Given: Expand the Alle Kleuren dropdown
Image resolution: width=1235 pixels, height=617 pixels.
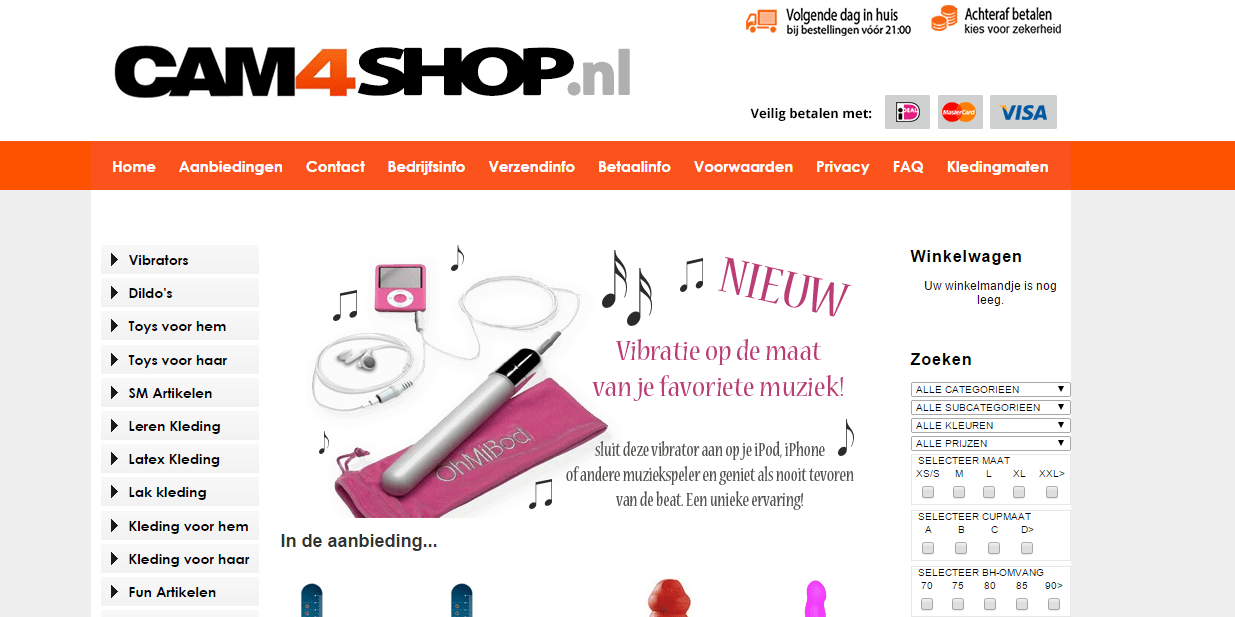Looking at the screenshot, I should click(991, 425).
